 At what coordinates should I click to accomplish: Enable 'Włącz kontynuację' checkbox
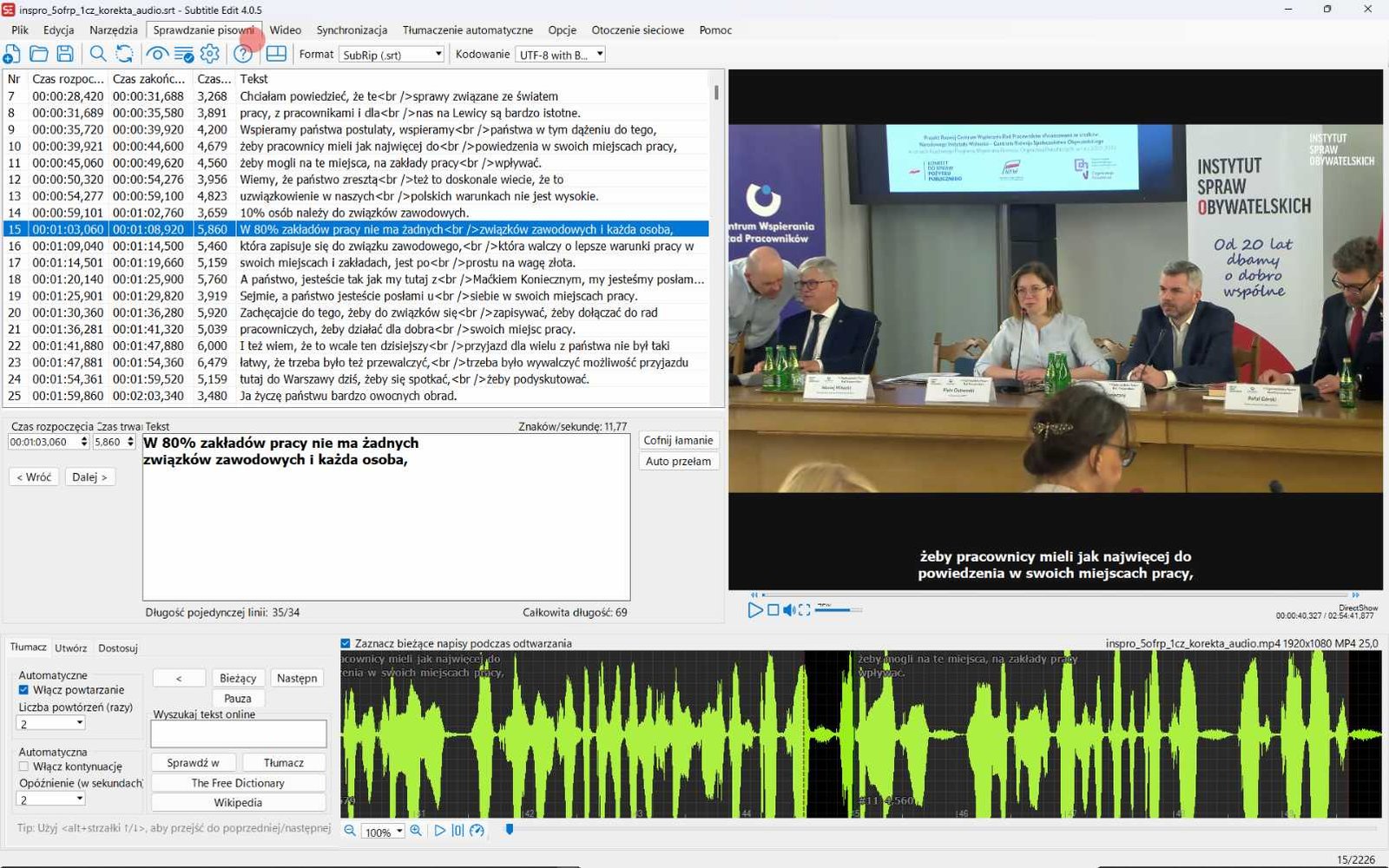point(23,766)
